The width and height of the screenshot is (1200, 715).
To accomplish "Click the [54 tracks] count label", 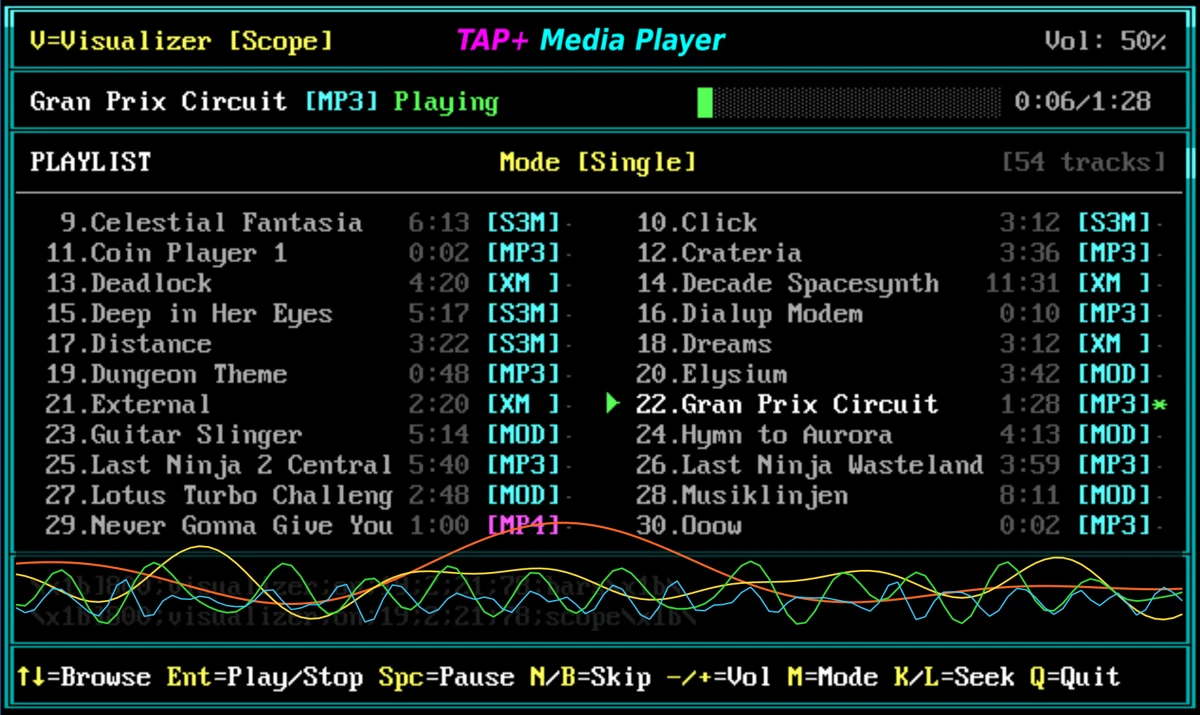I will [x=1084, y=162].
